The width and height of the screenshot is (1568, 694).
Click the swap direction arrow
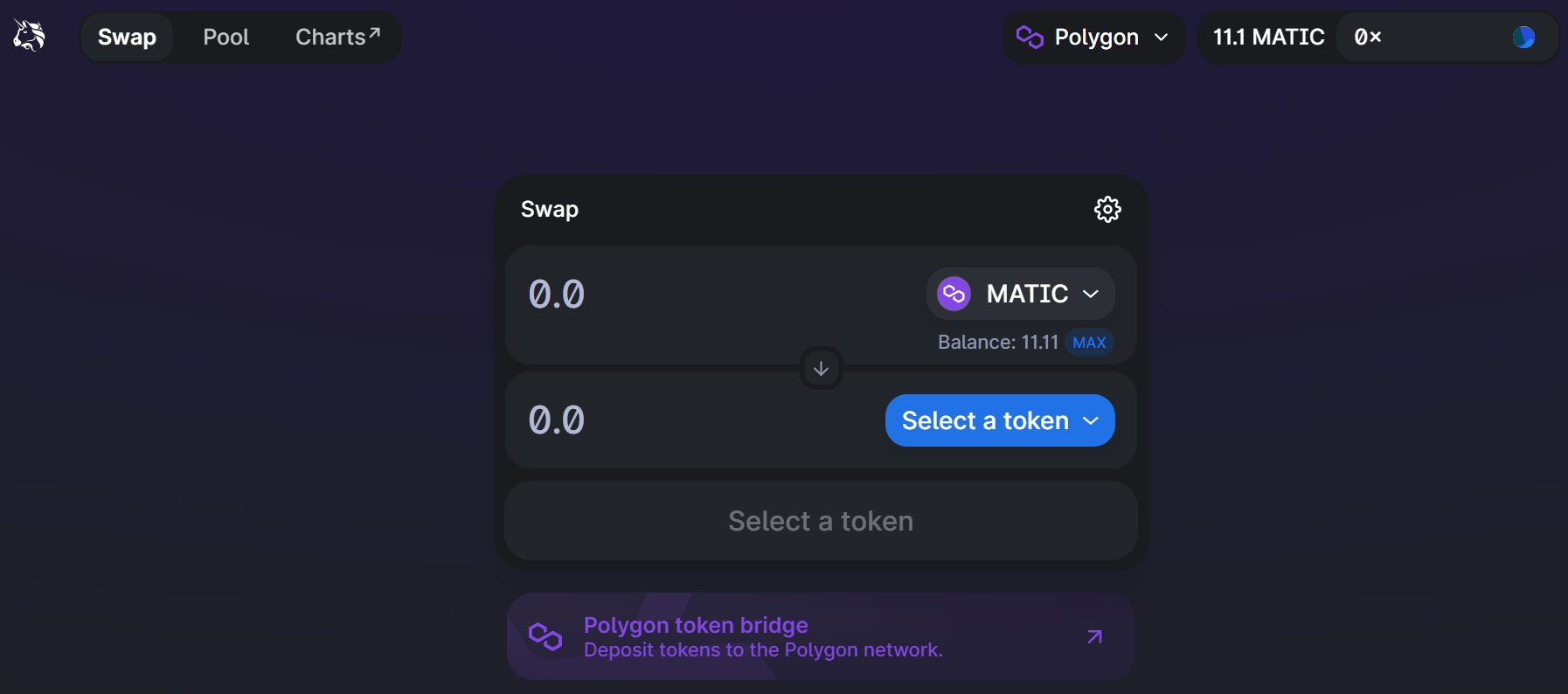(821, 369)
